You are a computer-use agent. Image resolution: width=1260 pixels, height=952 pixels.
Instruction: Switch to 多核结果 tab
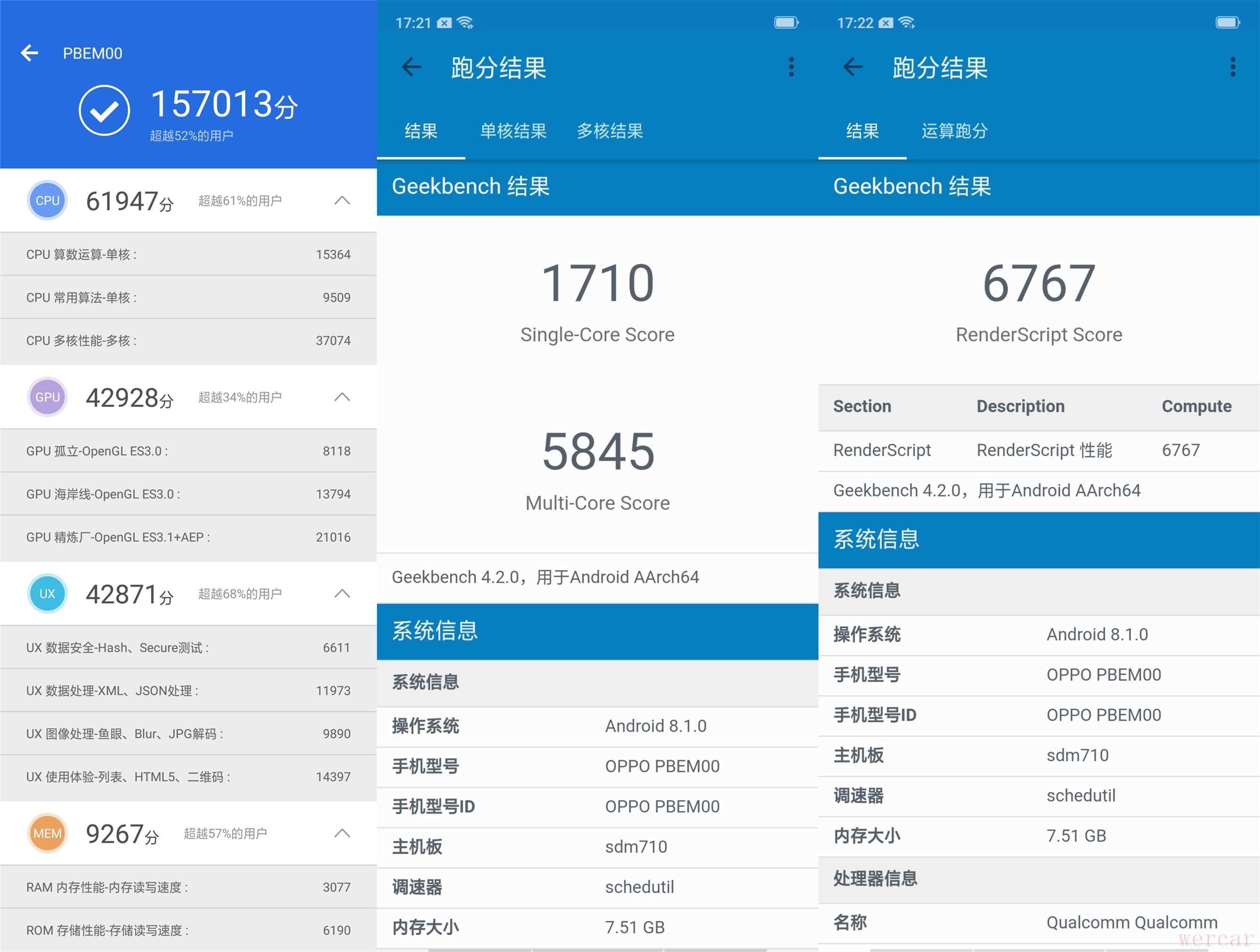[609, 131]
